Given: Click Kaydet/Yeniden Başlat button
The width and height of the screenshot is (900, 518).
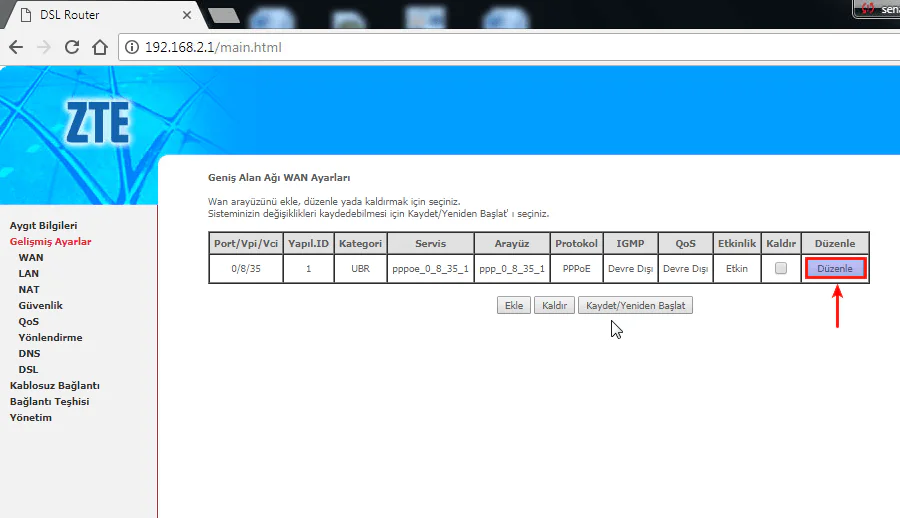Looking at the screenshot, I should (635, 306).
